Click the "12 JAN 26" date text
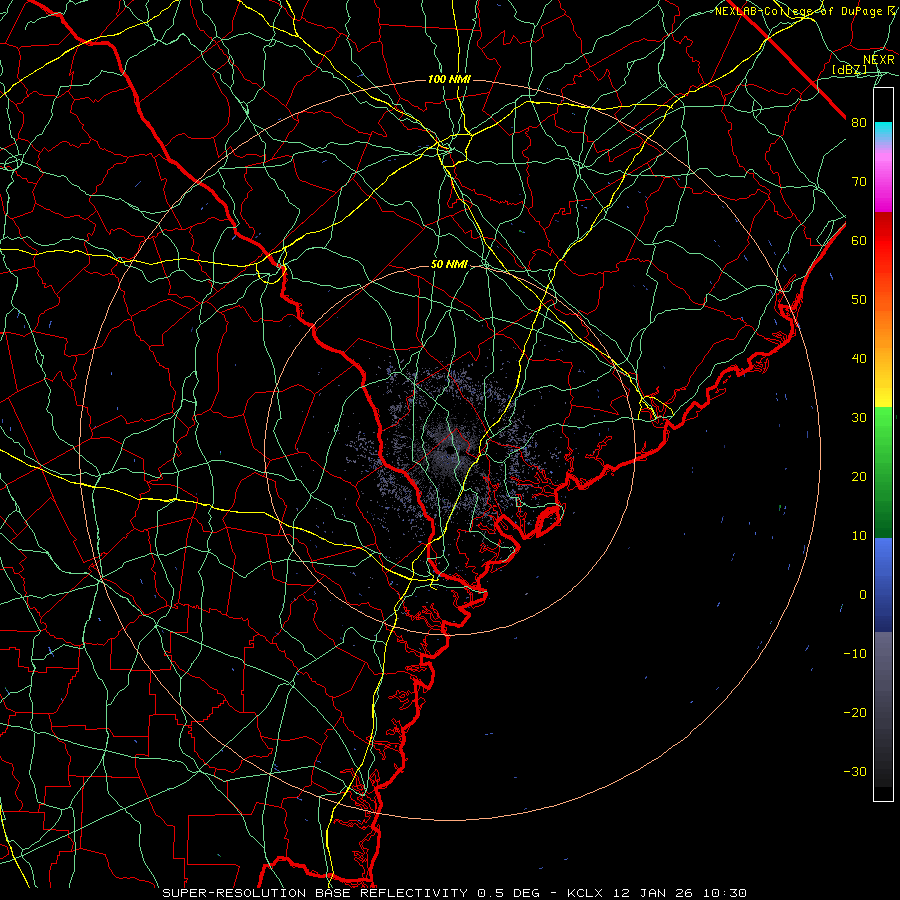The height and width of the screenshot is (900, 900). pos(653,893)
